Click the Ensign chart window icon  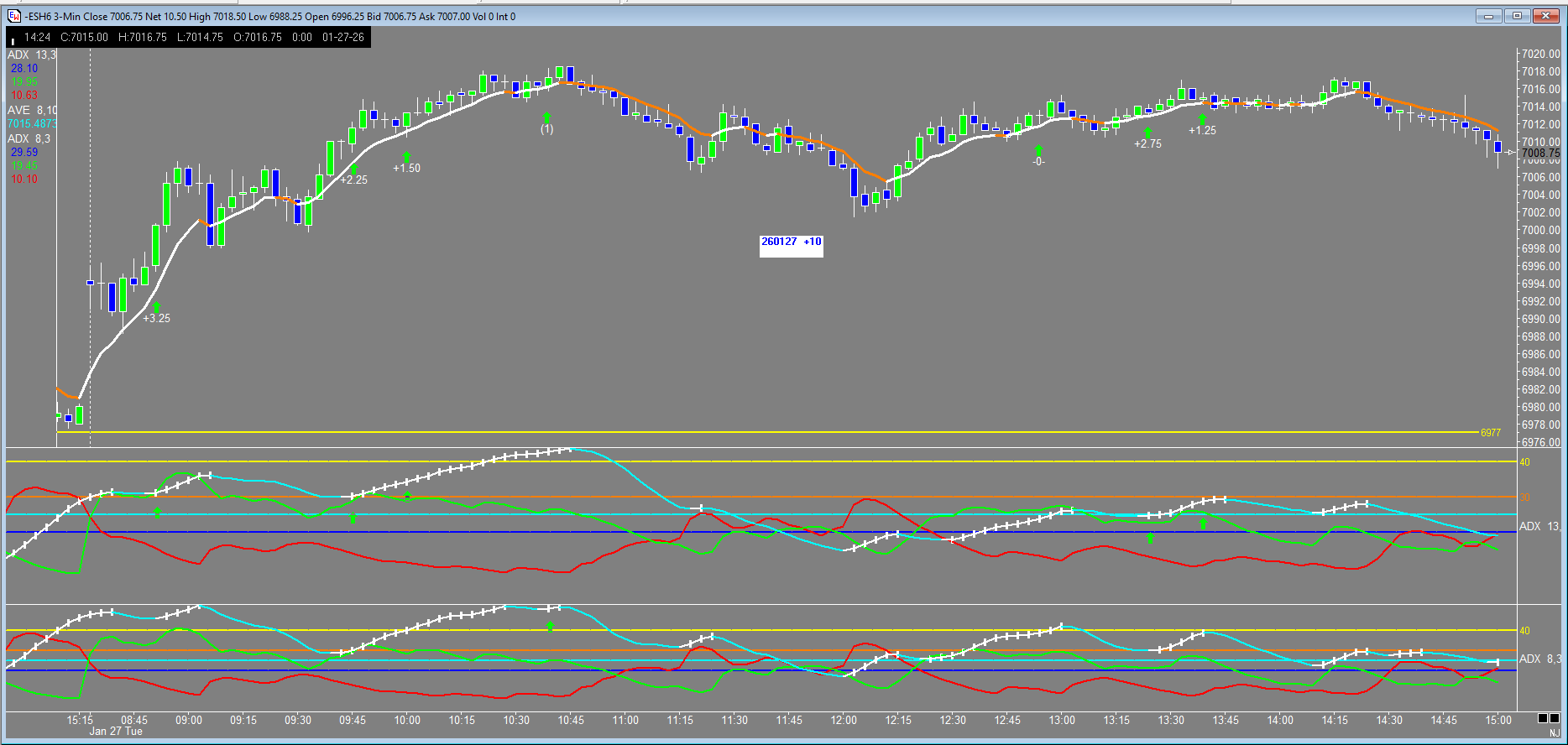click(13, 16)
